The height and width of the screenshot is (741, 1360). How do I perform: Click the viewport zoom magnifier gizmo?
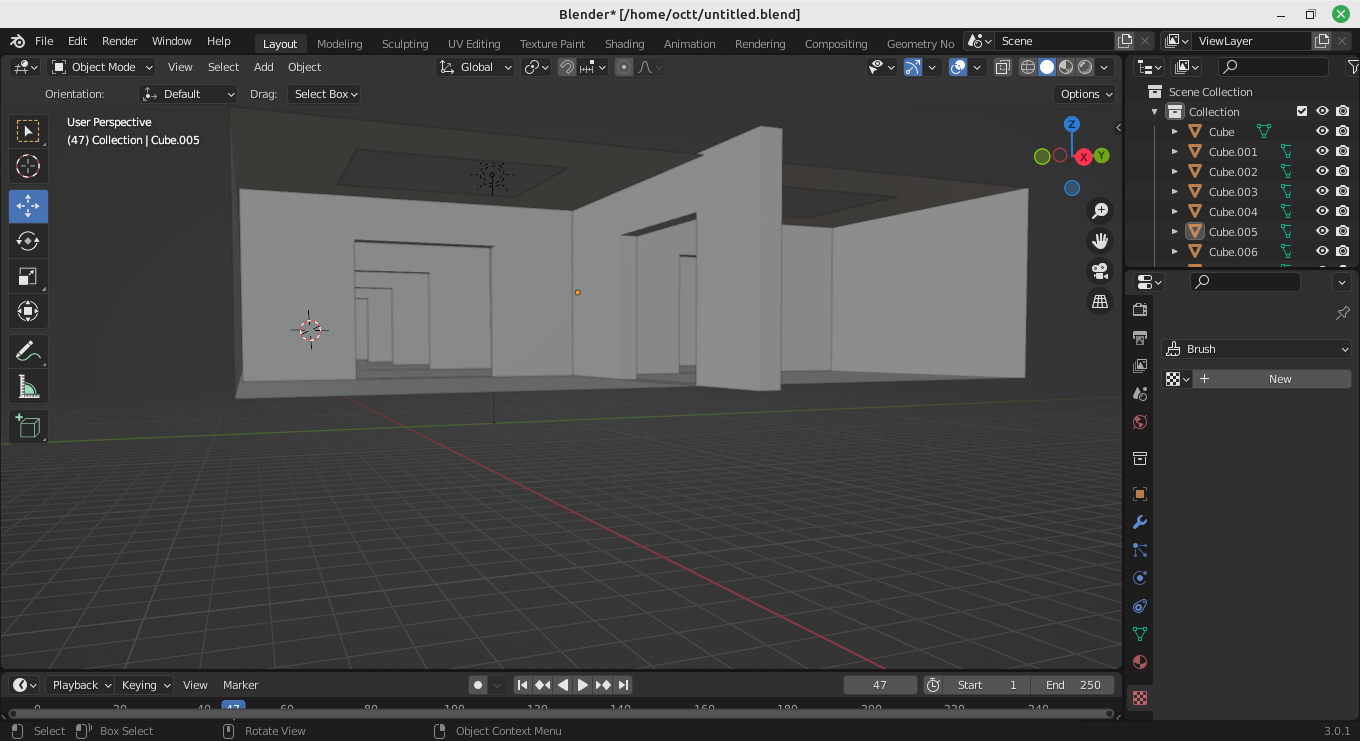coord(1100,211)
